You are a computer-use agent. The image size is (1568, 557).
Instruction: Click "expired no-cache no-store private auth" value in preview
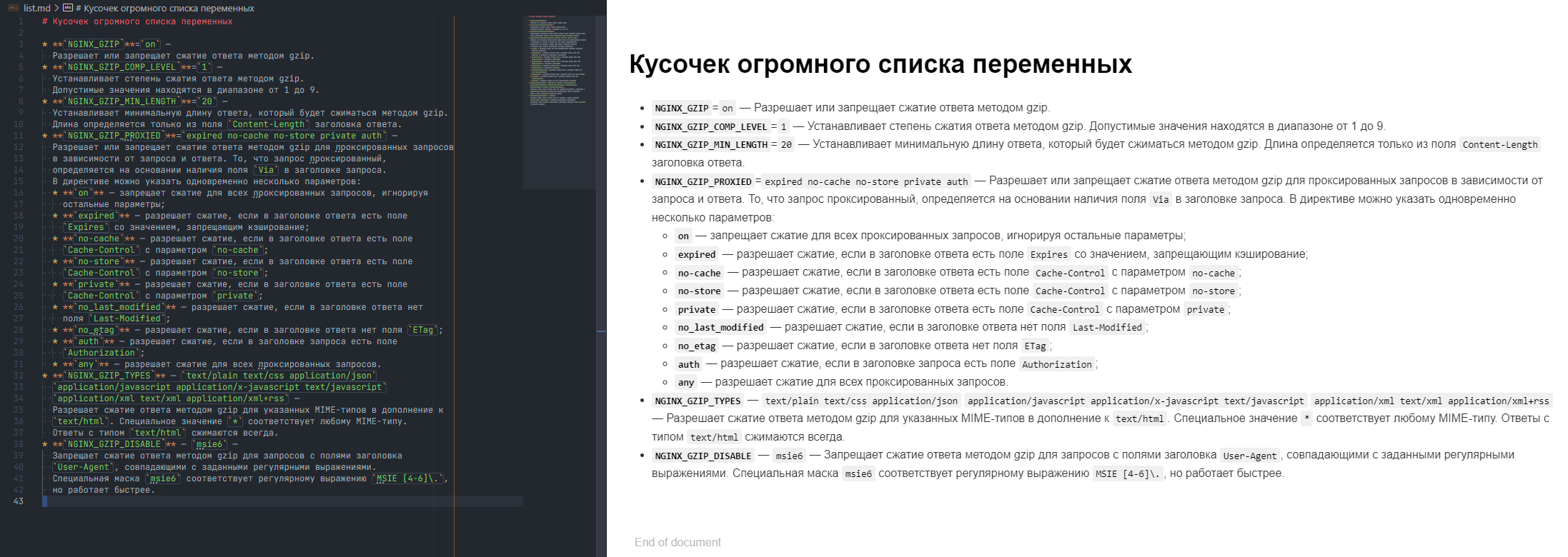pyautogui.click(x=866, y=181)
